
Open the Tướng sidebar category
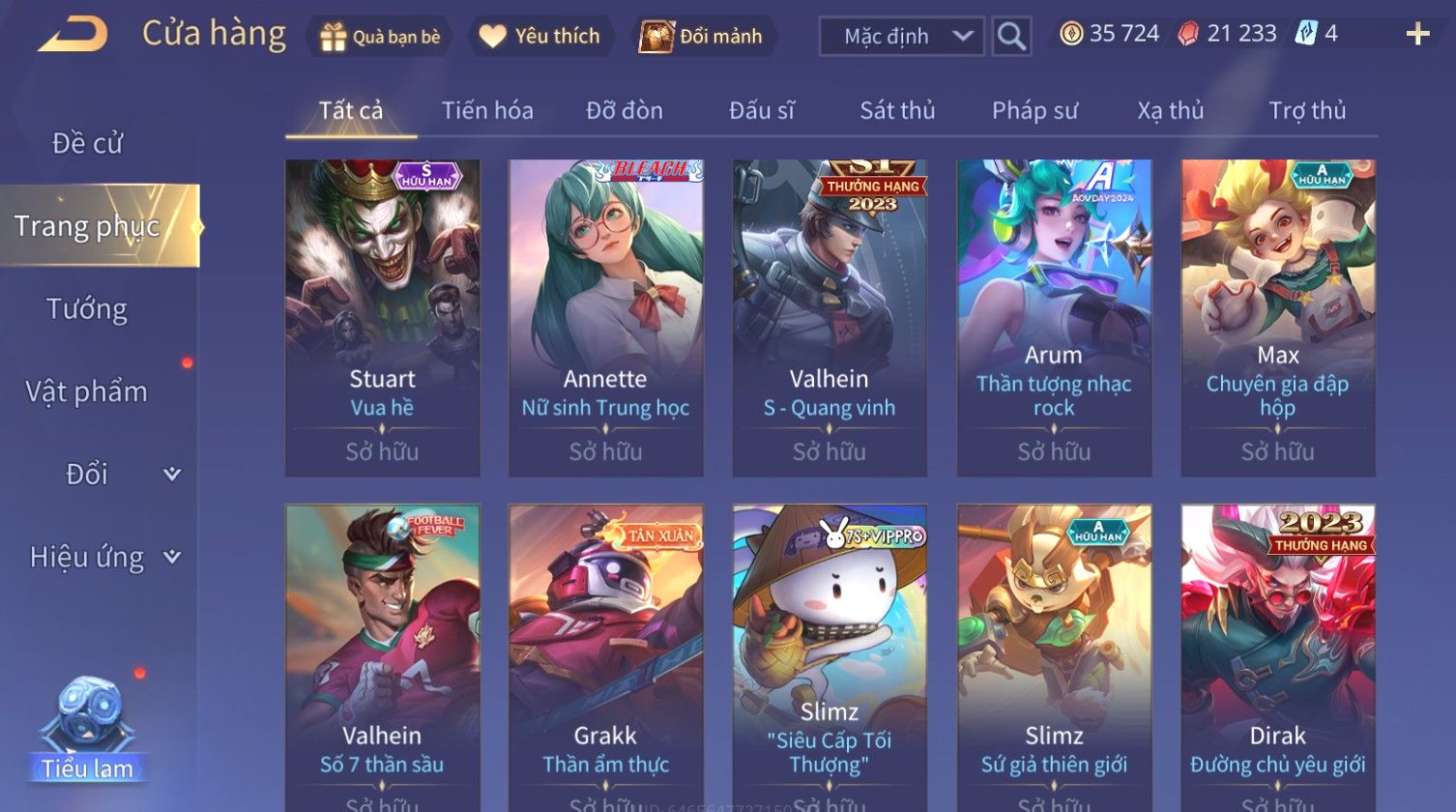(x=87, y=309)
